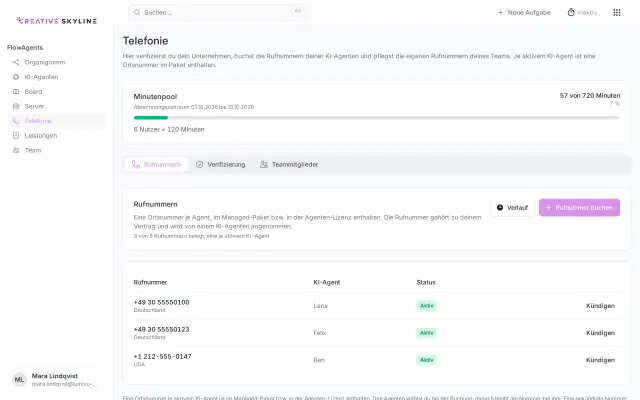
Task: Click the Telefonie page heading
Action: coord(145,41)
